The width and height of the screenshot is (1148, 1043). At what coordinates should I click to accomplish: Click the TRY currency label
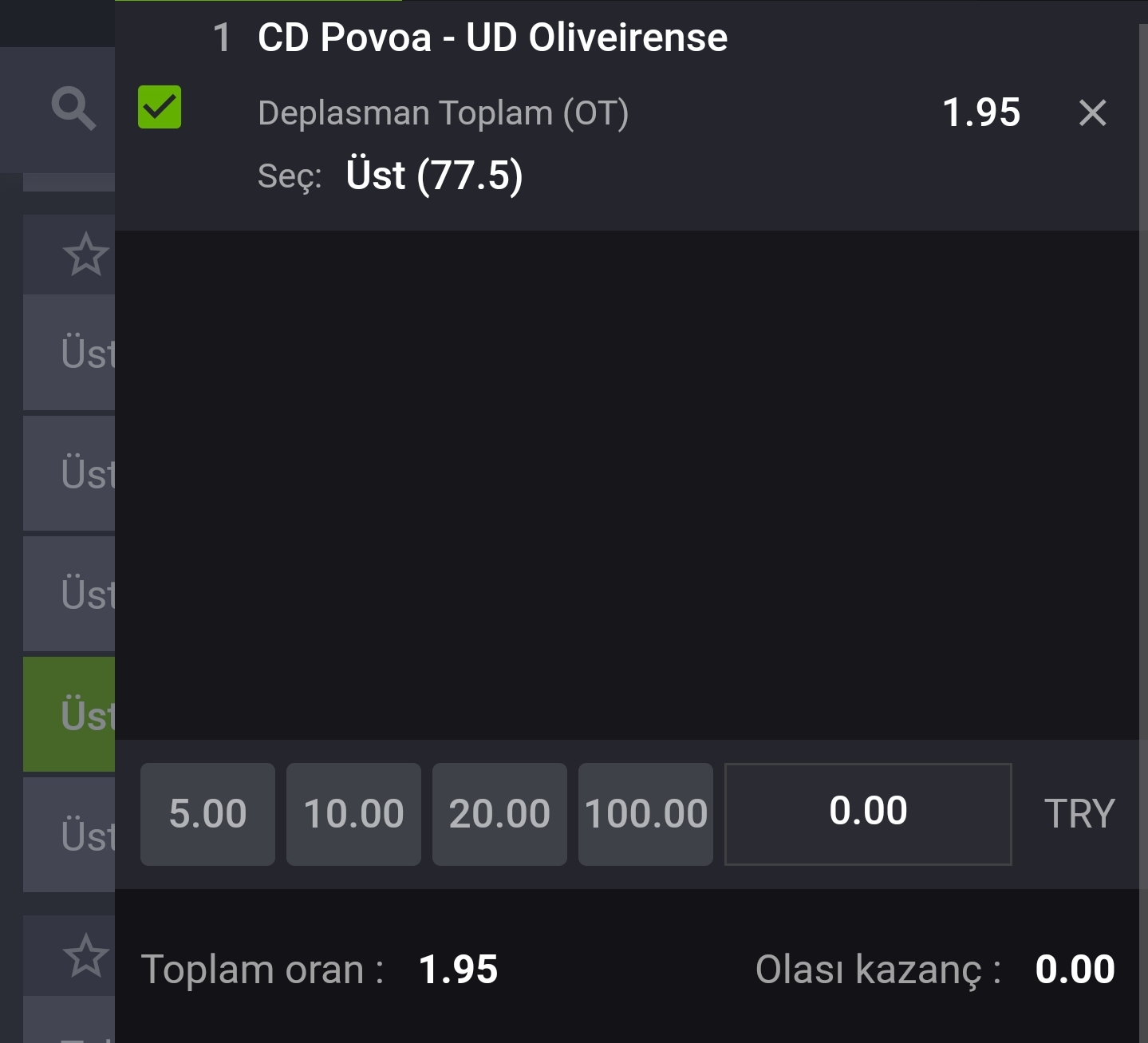1079,814
